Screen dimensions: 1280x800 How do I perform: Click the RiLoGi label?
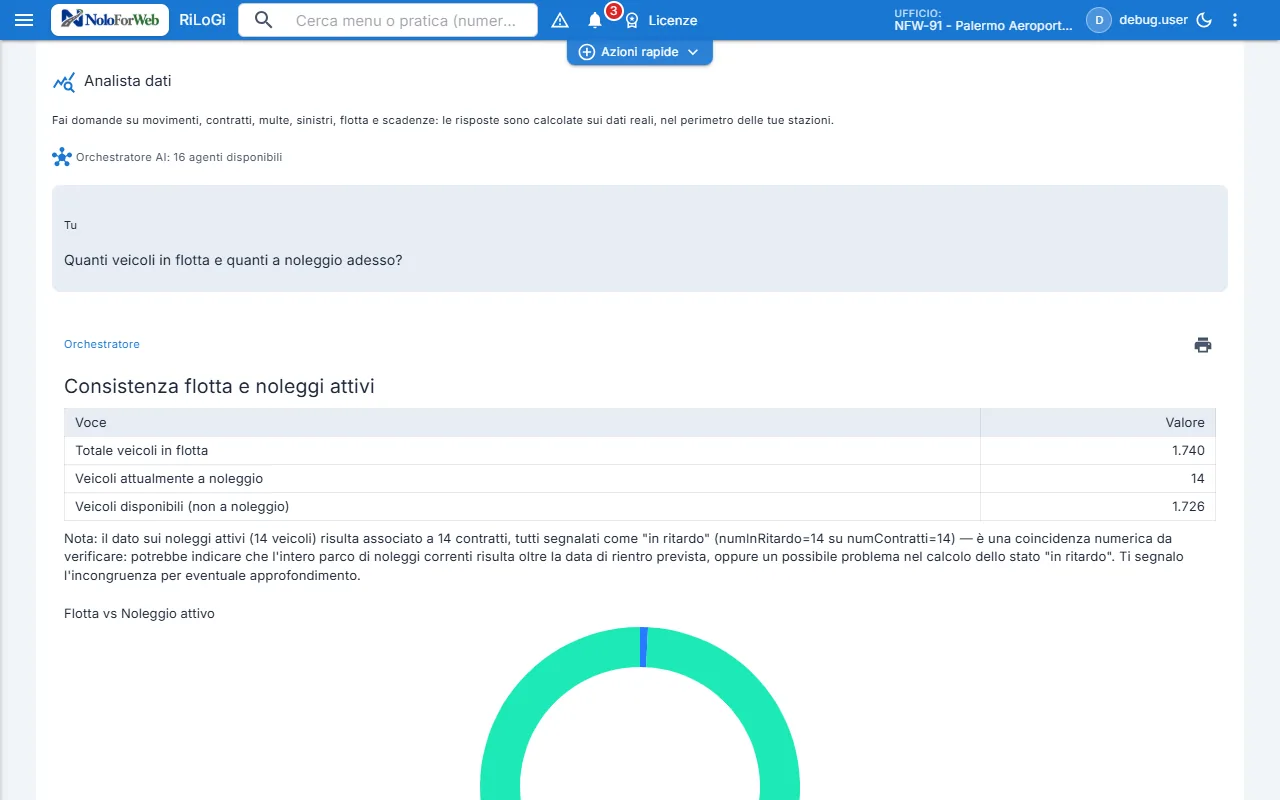coord(202,20)
